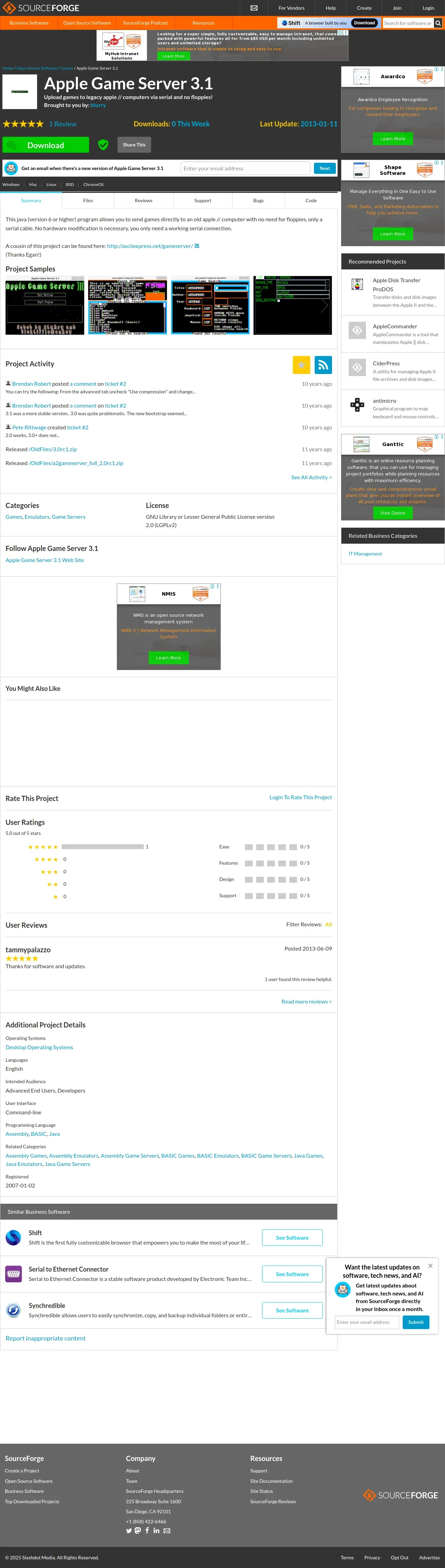
Task: Open the Game Servers category link
Action: (x=68, y=517)
